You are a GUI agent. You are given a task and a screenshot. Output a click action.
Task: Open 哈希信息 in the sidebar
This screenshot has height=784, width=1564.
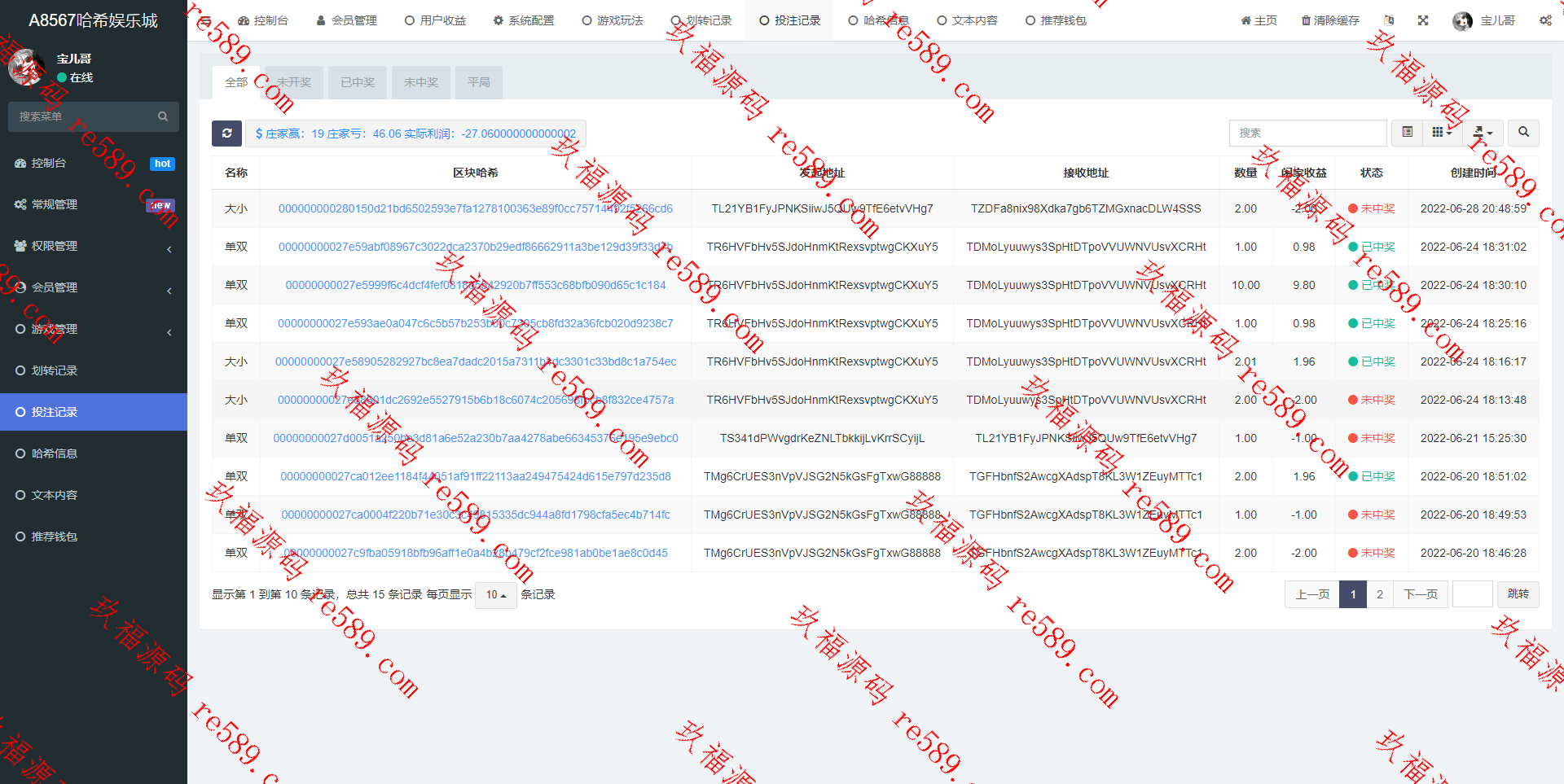tap(94, 453)
